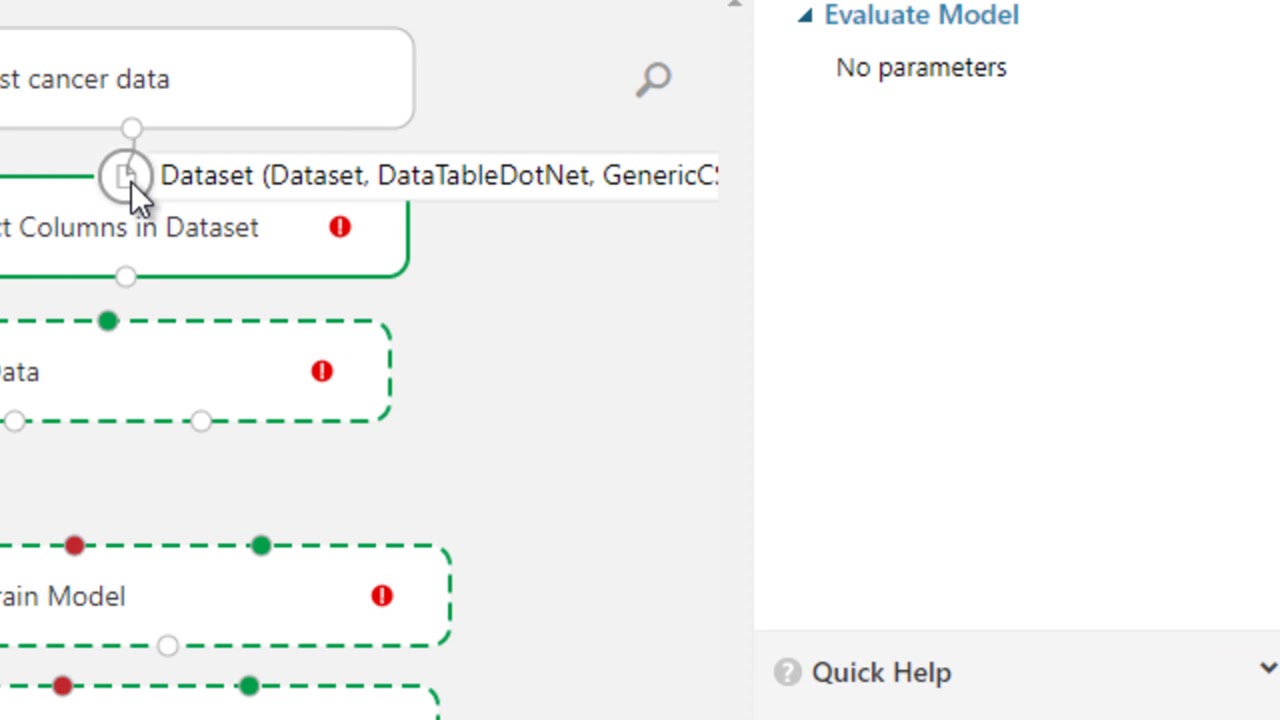The width and height of the screenshot is (1280, 720).
Task: Click green input port on Data module
Action: pos(108,321)
